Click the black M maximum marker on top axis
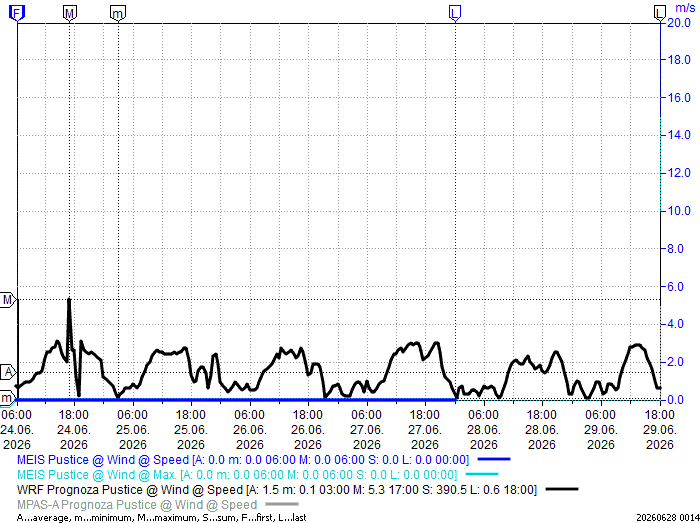The height and width of the screenshot is (523, 700). click(70, 13)
